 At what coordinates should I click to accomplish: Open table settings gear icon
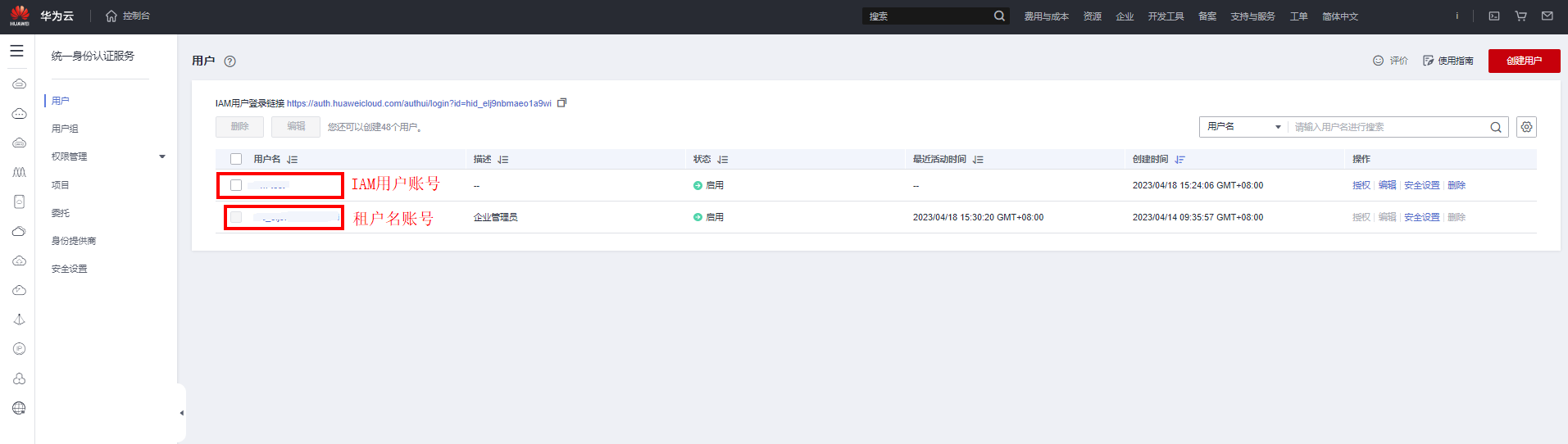[x=1526, y=127]
